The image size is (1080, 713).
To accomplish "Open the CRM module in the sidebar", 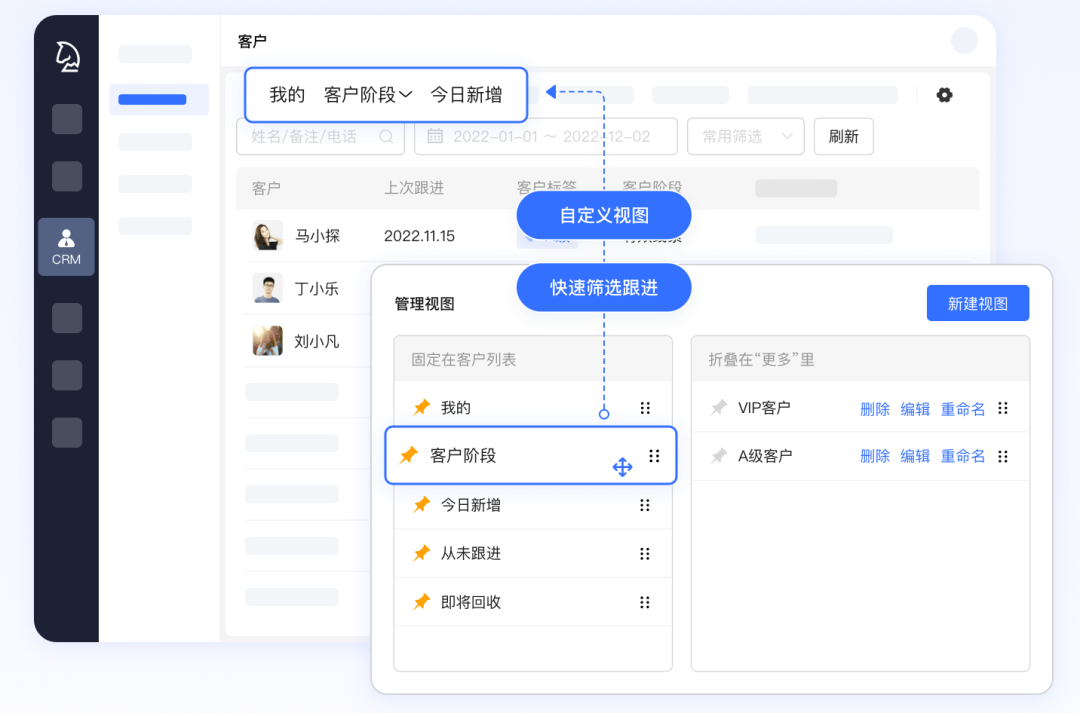I will click(66, 246).
